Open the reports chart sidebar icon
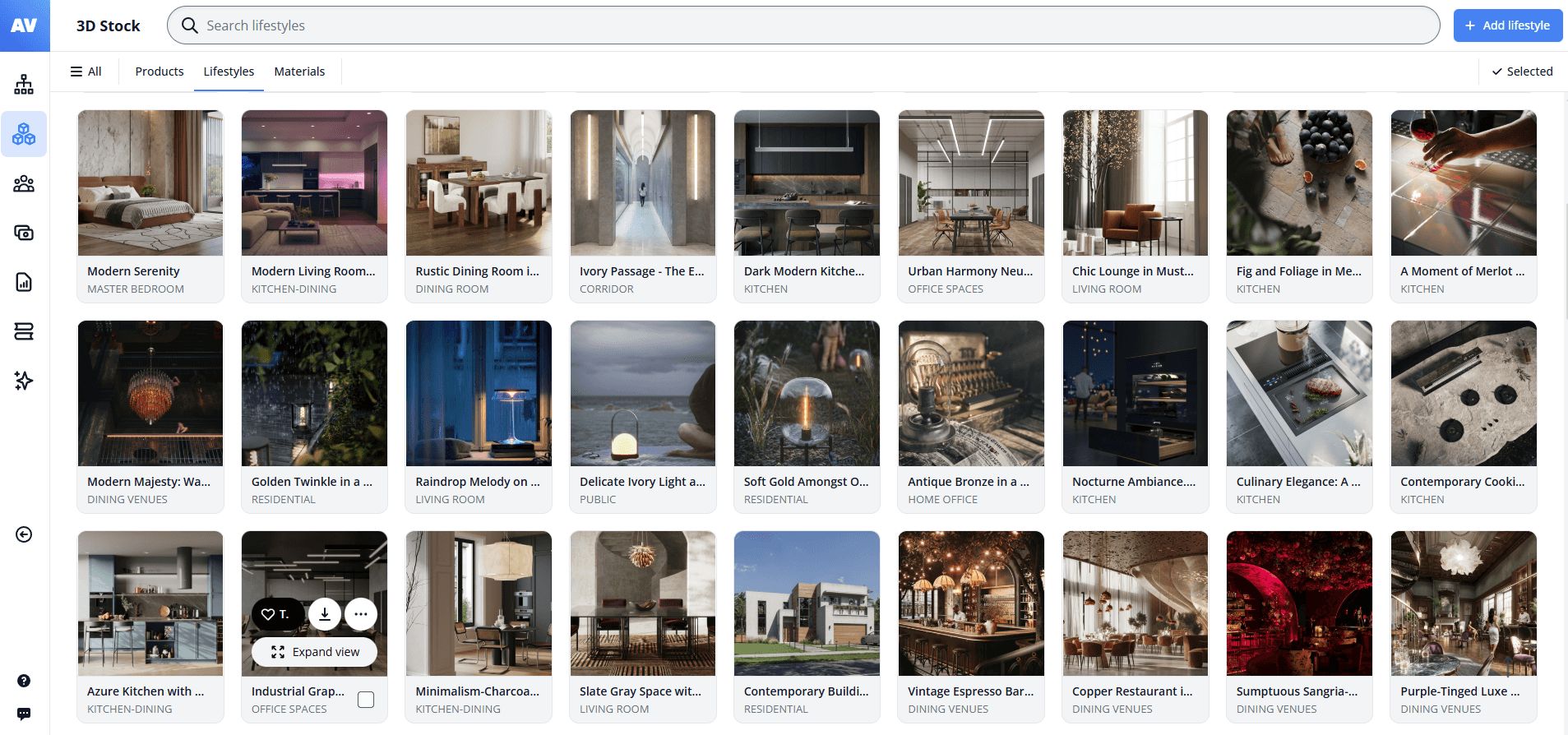The image size is (1568, 735). coord(24,282)
